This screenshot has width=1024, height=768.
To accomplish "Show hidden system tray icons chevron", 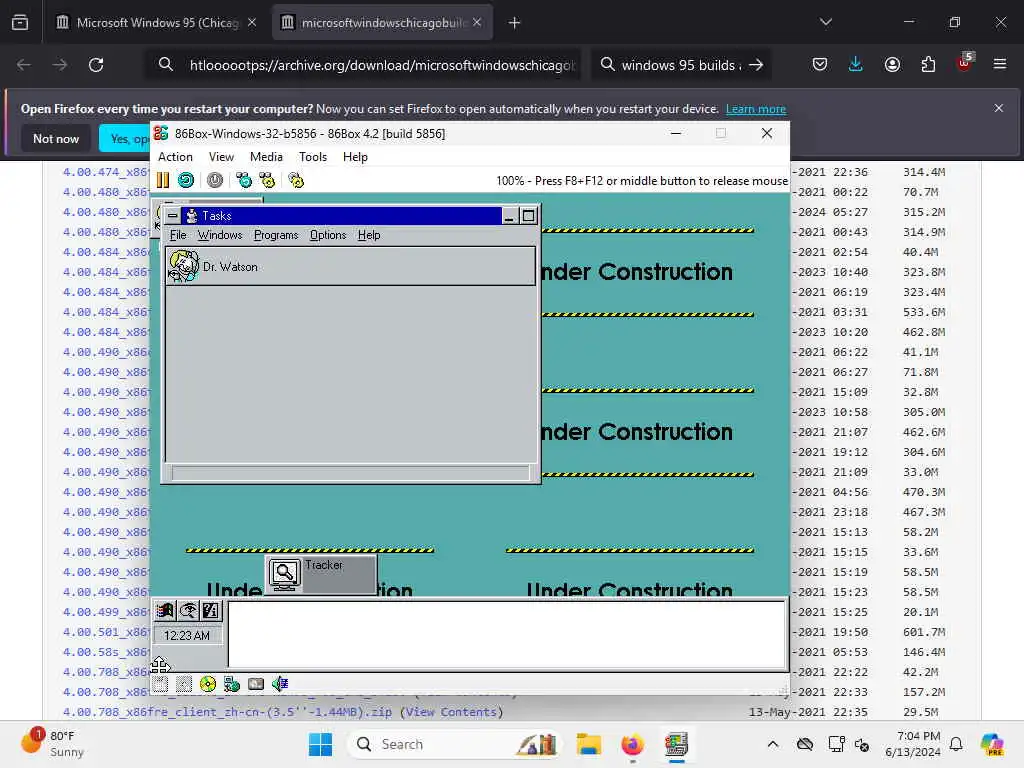I will (773, 744).
